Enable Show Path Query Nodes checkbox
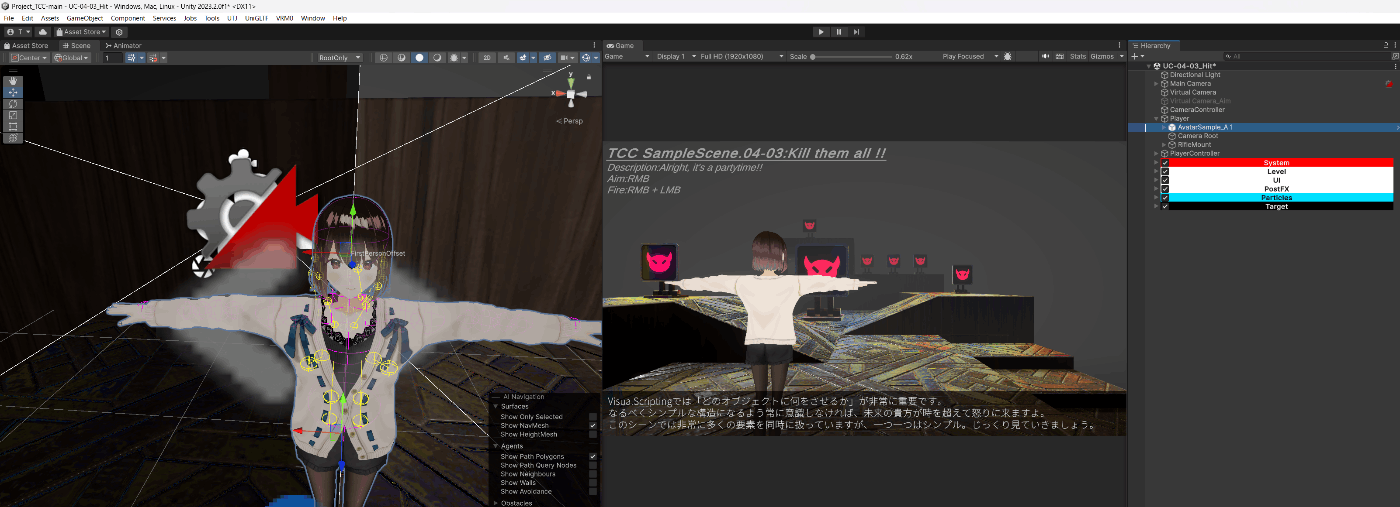The height and width of the screenshot is (507, 1400). coord(593,465)
